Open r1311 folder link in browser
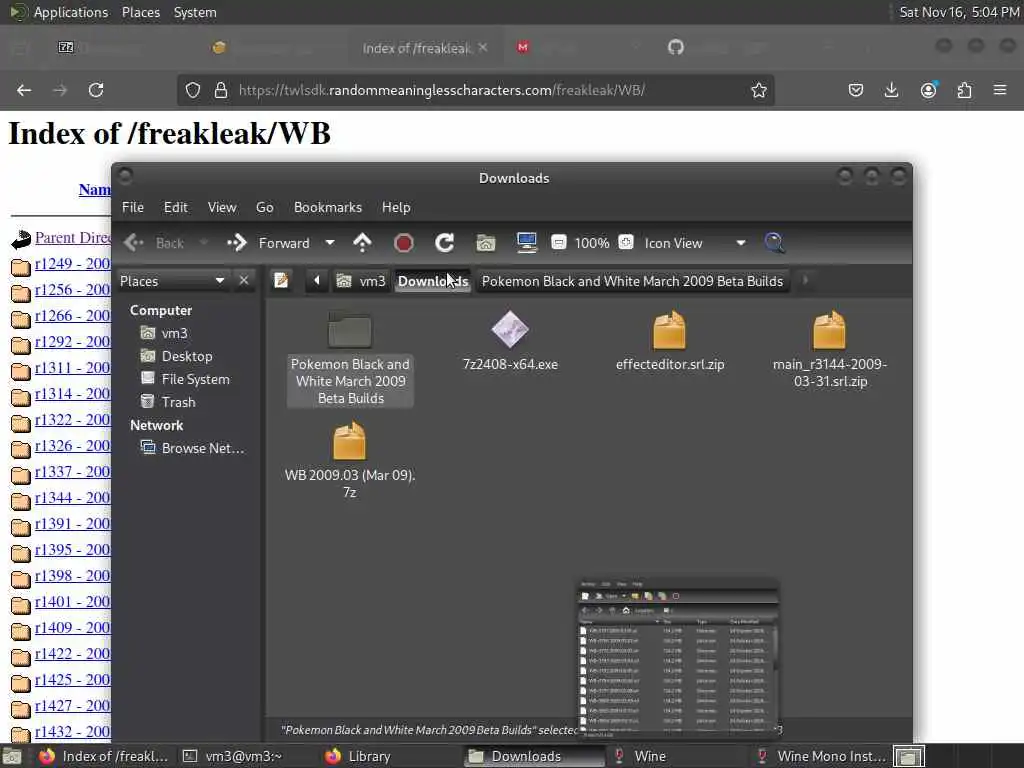Screen dimensions: 1024x768 click(x=72, y=368)
